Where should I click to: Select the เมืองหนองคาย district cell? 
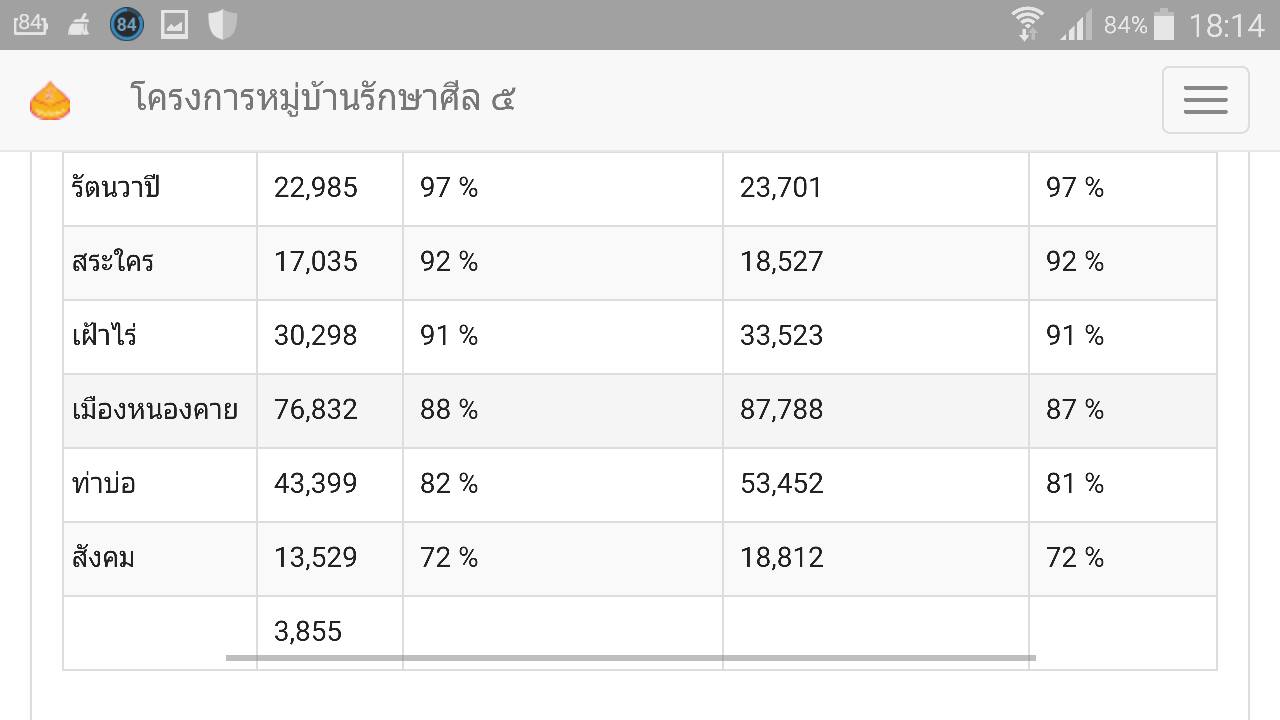160,411
